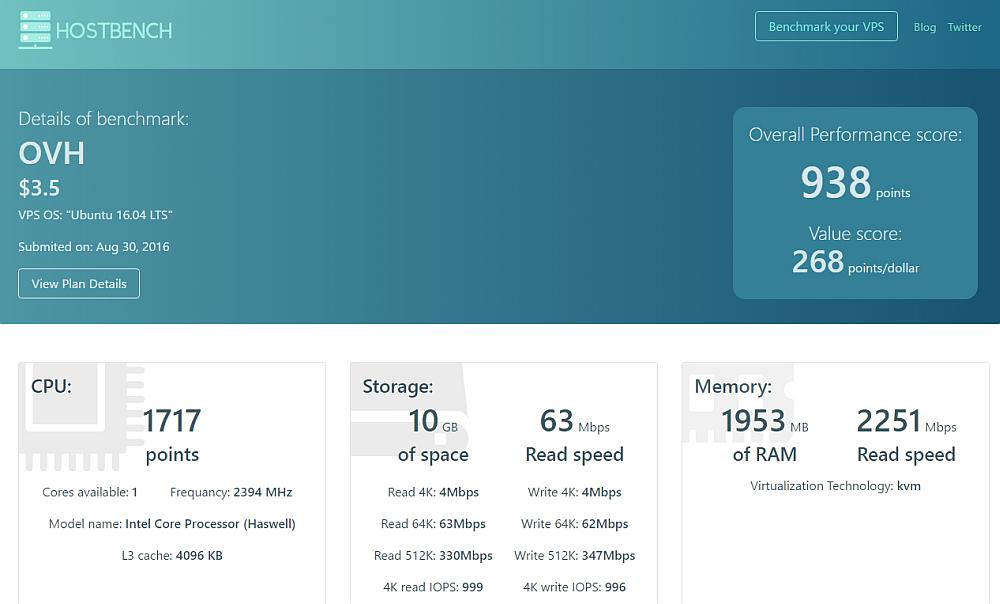Visit the Twitter link

click(x=964, y=27)
